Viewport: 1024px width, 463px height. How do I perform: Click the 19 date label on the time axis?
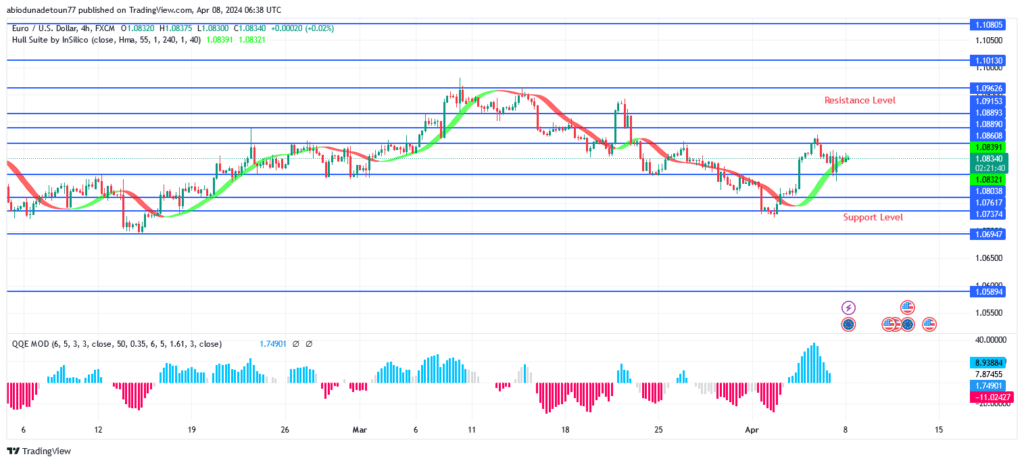tap(191, 430)
